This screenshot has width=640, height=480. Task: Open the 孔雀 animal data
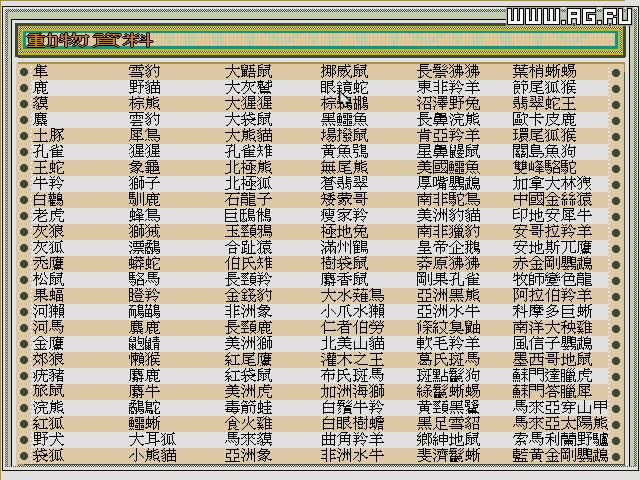coord(49,151)
